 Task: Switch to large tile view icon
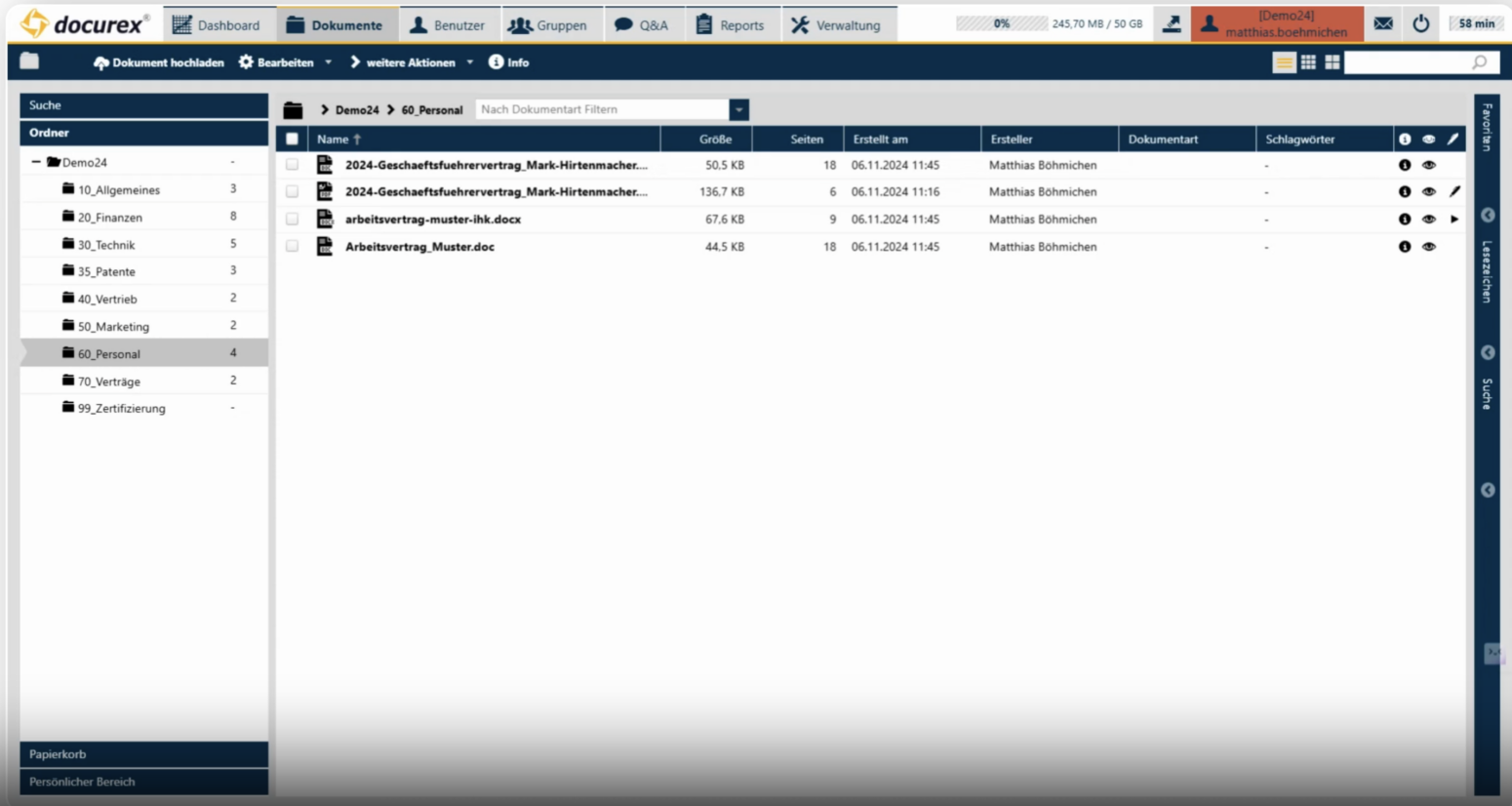[1332, 62]
